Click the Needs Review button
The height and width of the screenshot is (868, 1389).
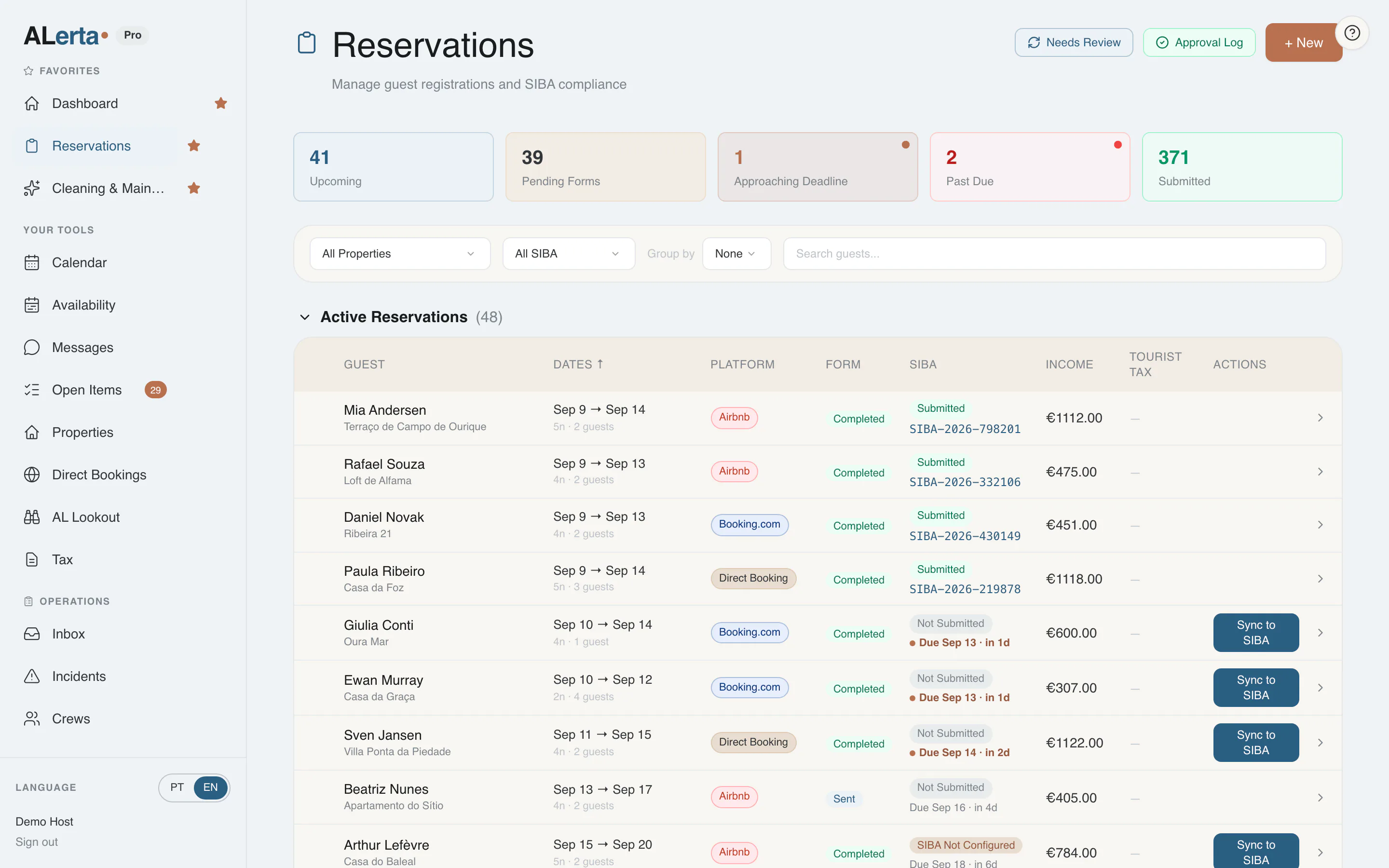click(1073, 42)
